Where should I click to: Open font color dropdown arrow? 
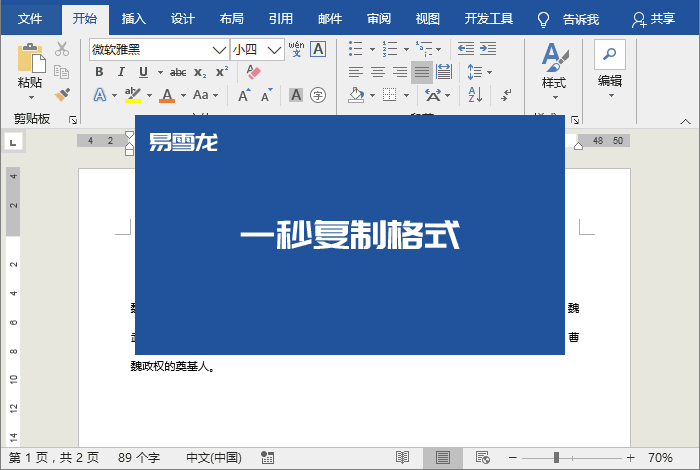click(x=183, y=95)
